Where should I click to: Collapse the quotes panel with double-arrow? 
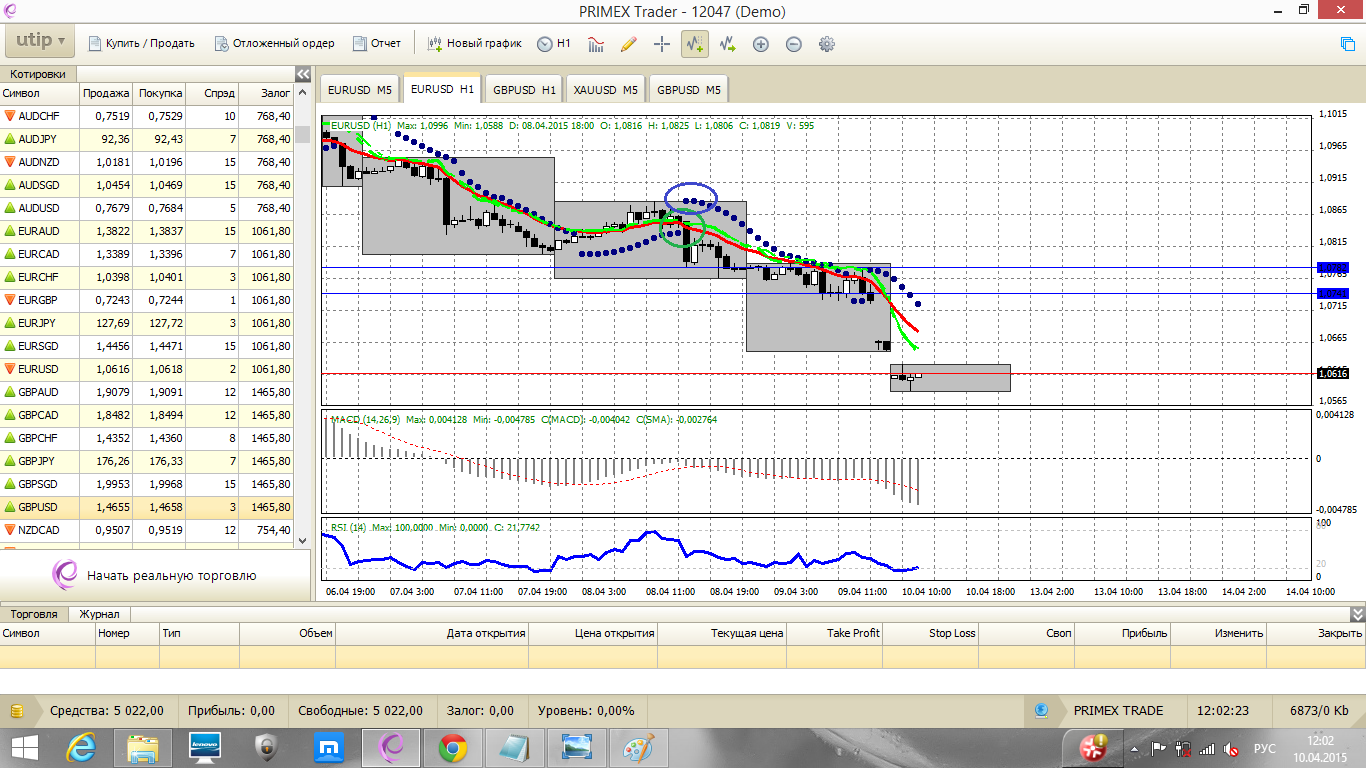pyautogui.click(x=303, y=74)
